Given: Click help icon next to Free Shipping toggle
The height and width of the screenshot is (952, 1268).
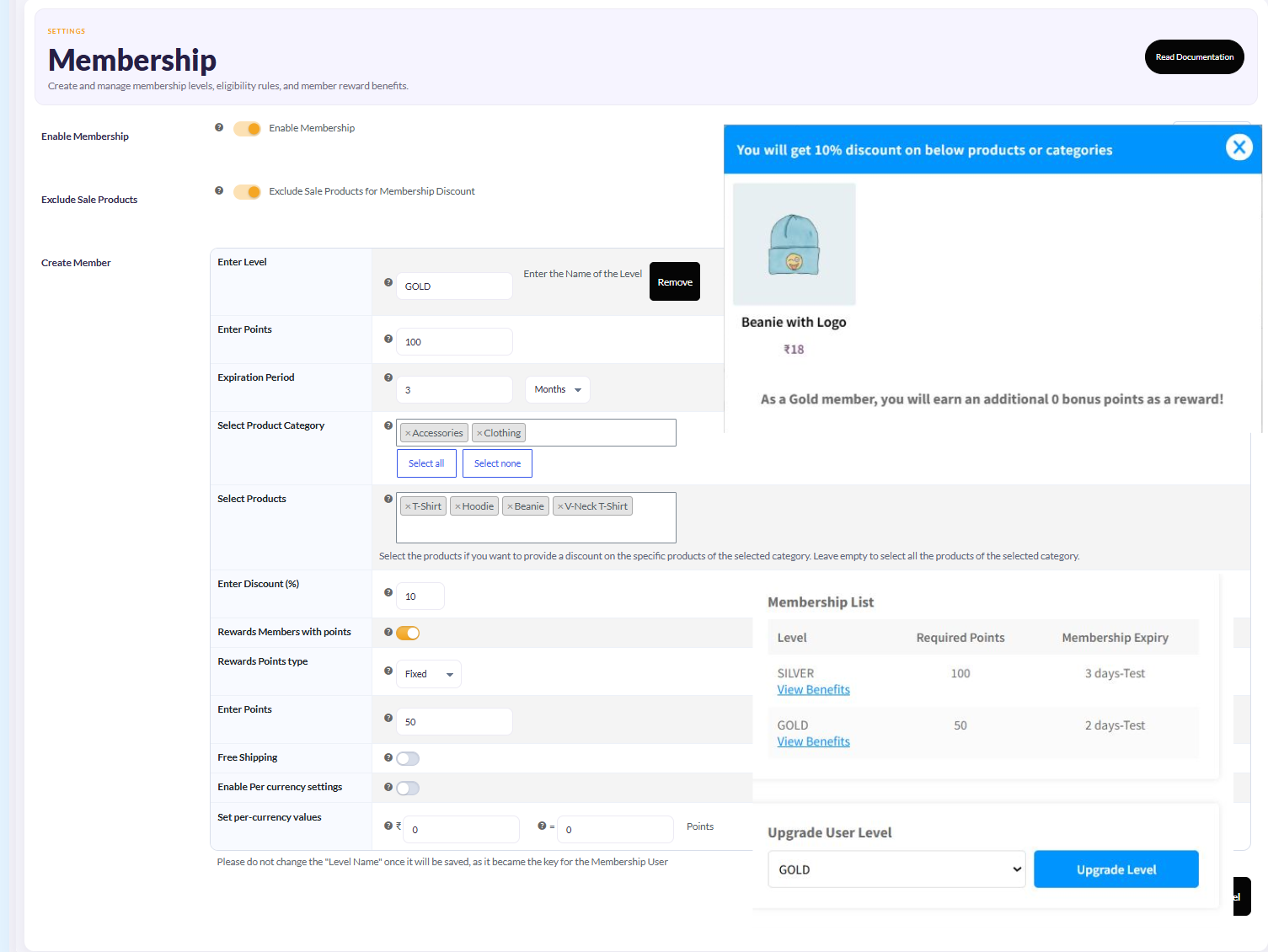Looking at the screenshot, I should [x=388, y=757].
